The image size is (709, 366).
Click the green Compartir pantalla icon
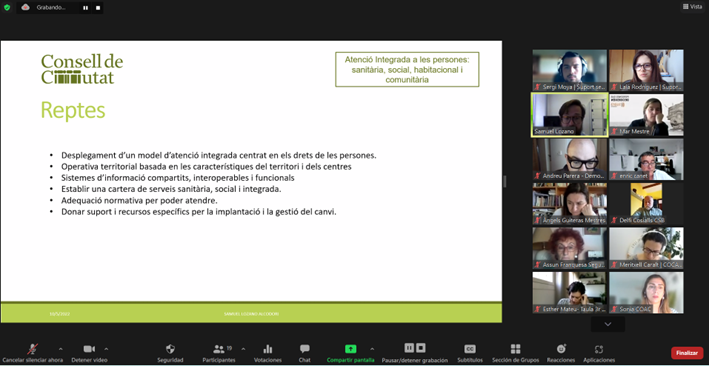tap(350, 349)
